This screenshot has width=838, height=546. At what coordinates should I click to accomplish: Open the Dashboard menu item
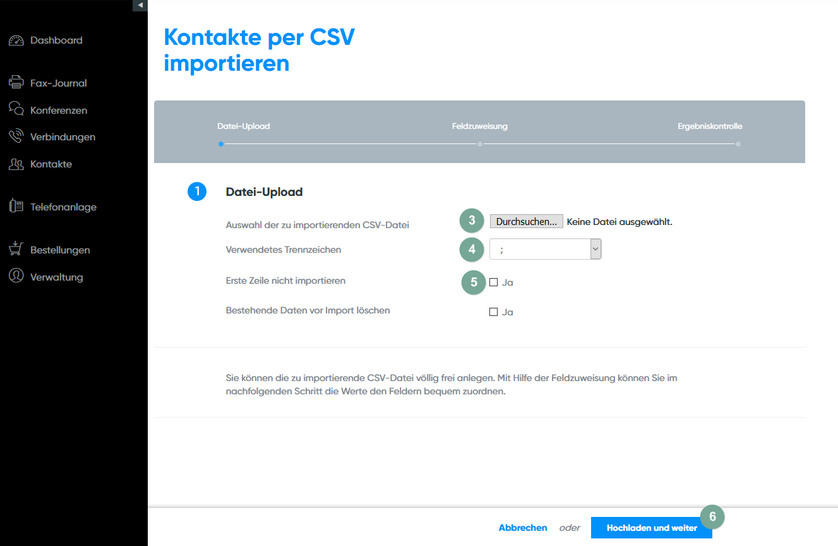(56, 41)
